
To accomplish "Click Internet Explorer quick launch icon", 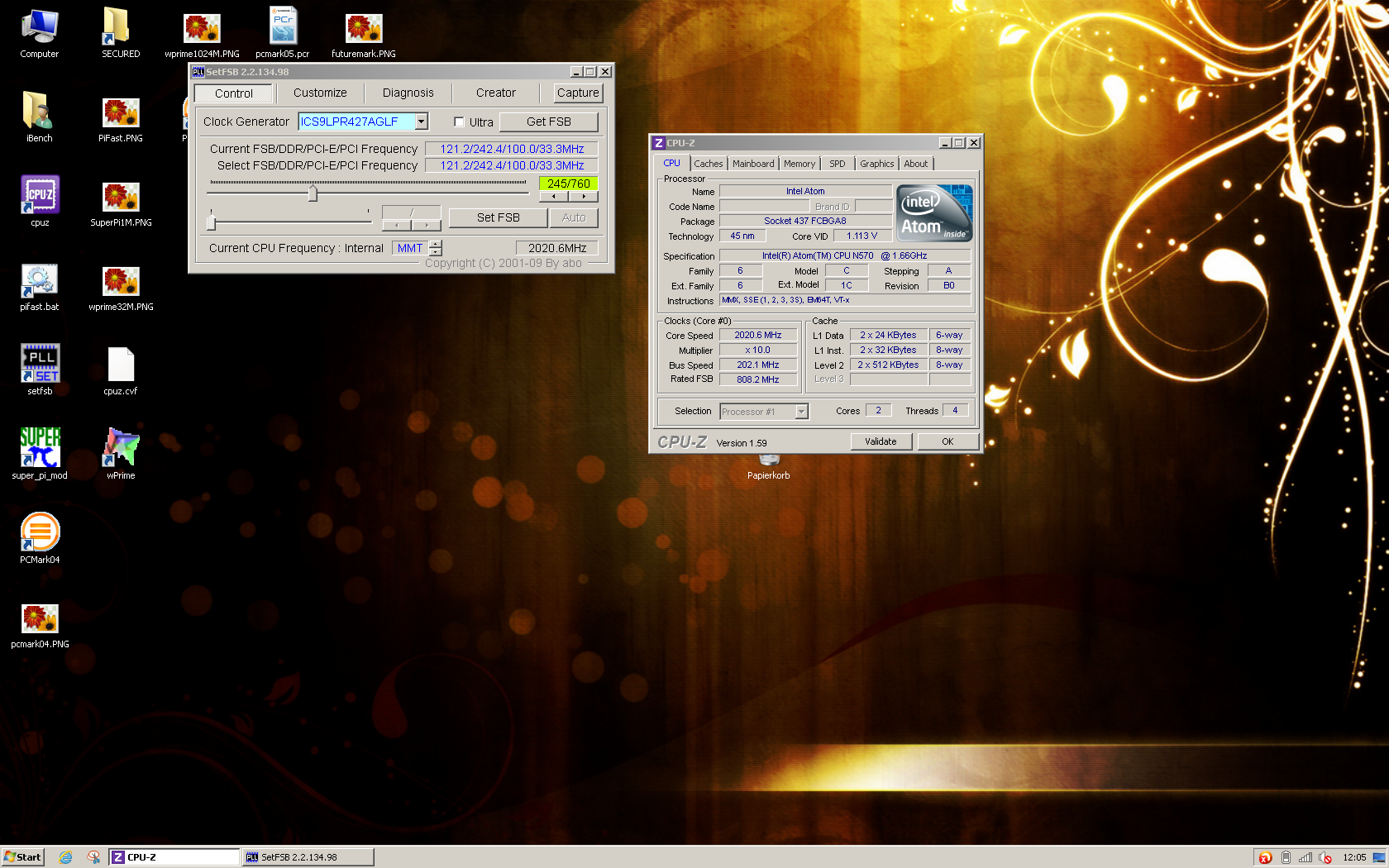I will coord(66,857).
